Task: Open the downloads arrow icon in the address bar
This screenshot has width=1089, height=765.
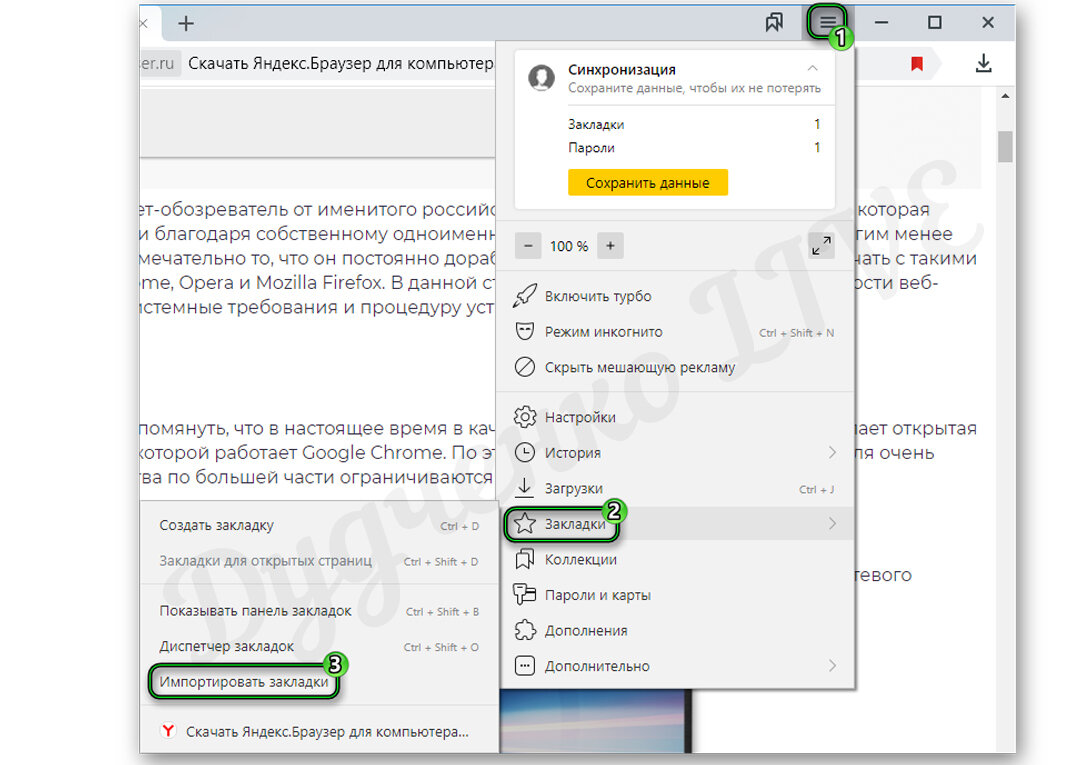Action: point(983,64)
